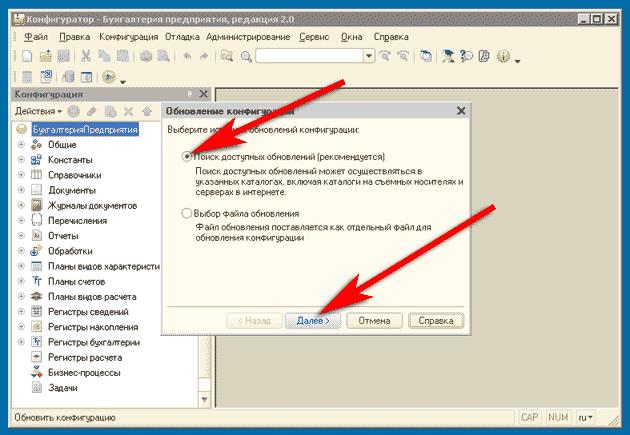
Task: Select 'Выбор файла обновления' radio button
Action: (185, 213)
